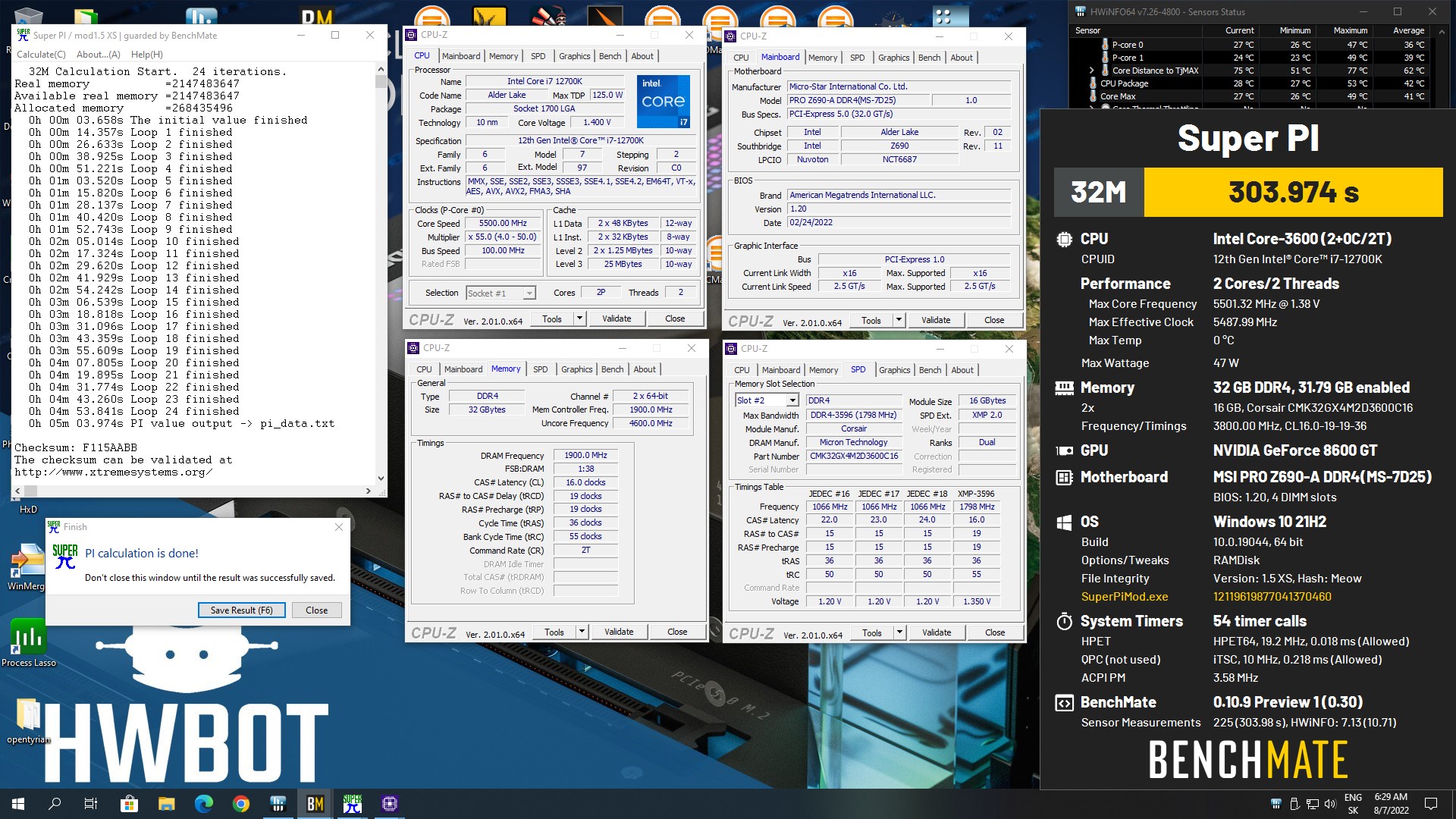Select the Process Lasso desktop icon

(x=29, y=643)
